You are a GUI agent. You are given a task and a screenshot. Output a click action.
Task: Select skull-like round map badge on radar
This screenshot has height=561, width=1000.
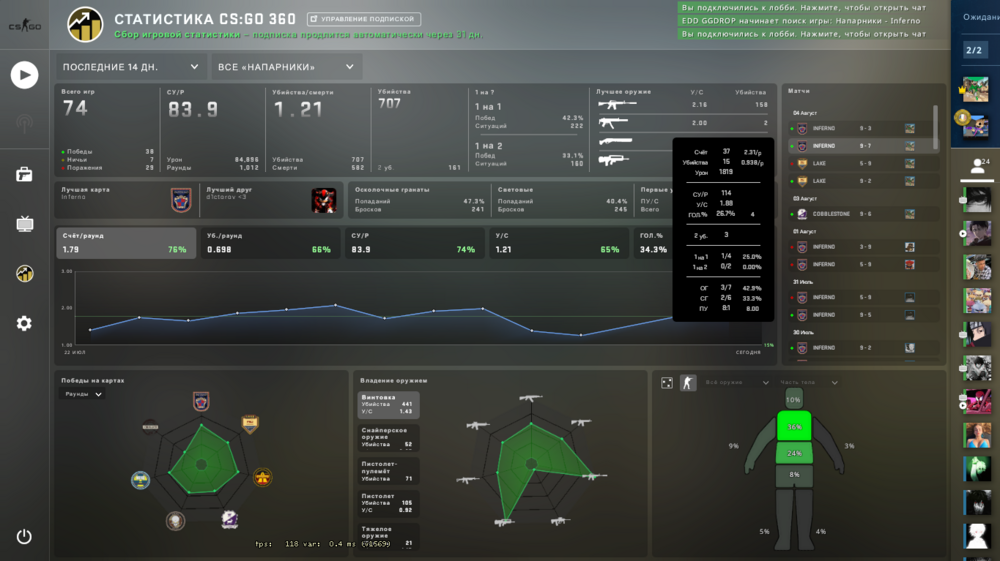pos(175,521)
